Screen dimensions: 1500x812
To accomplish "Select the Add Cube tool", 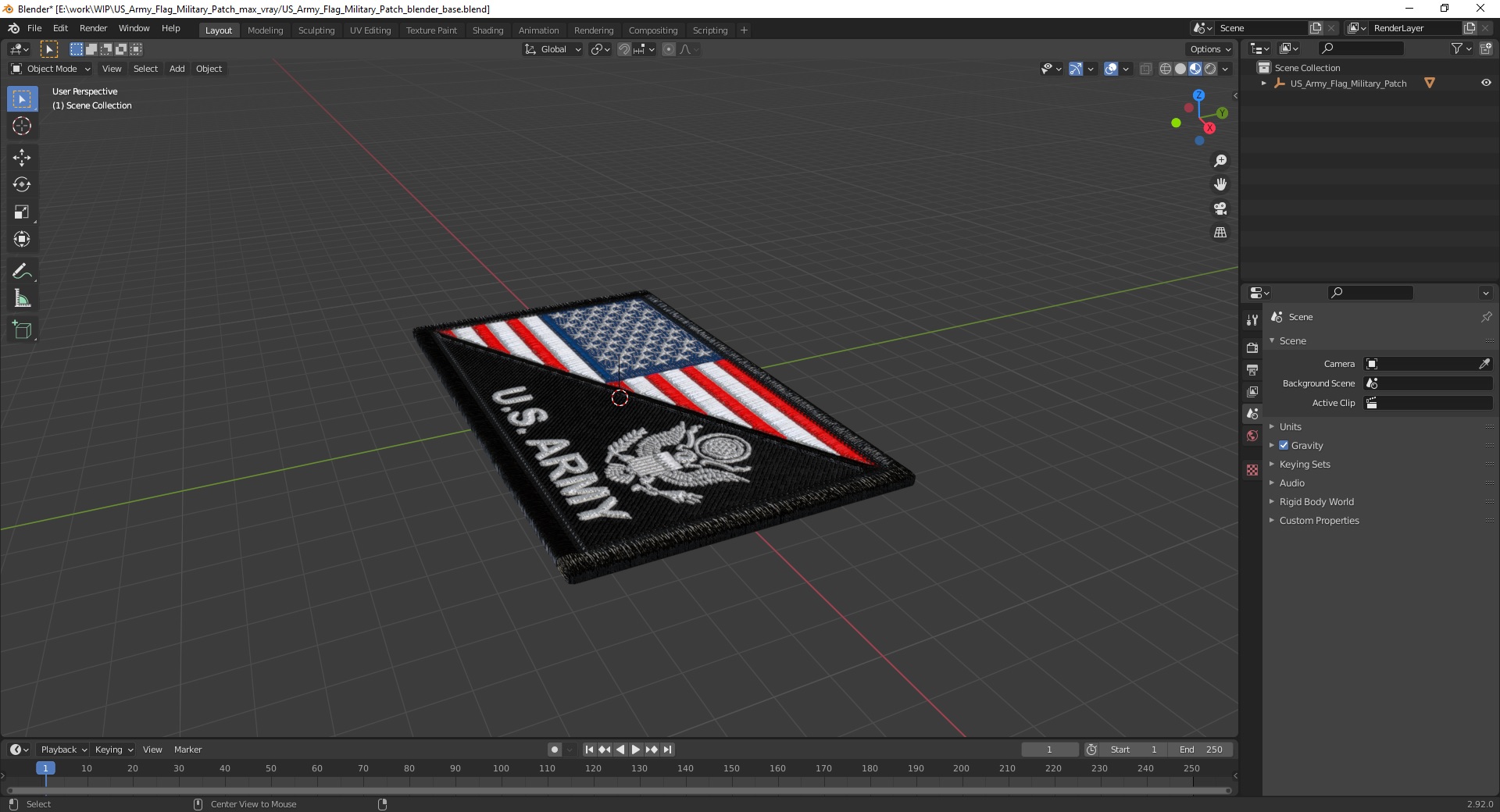I will (x=22, y=330).
